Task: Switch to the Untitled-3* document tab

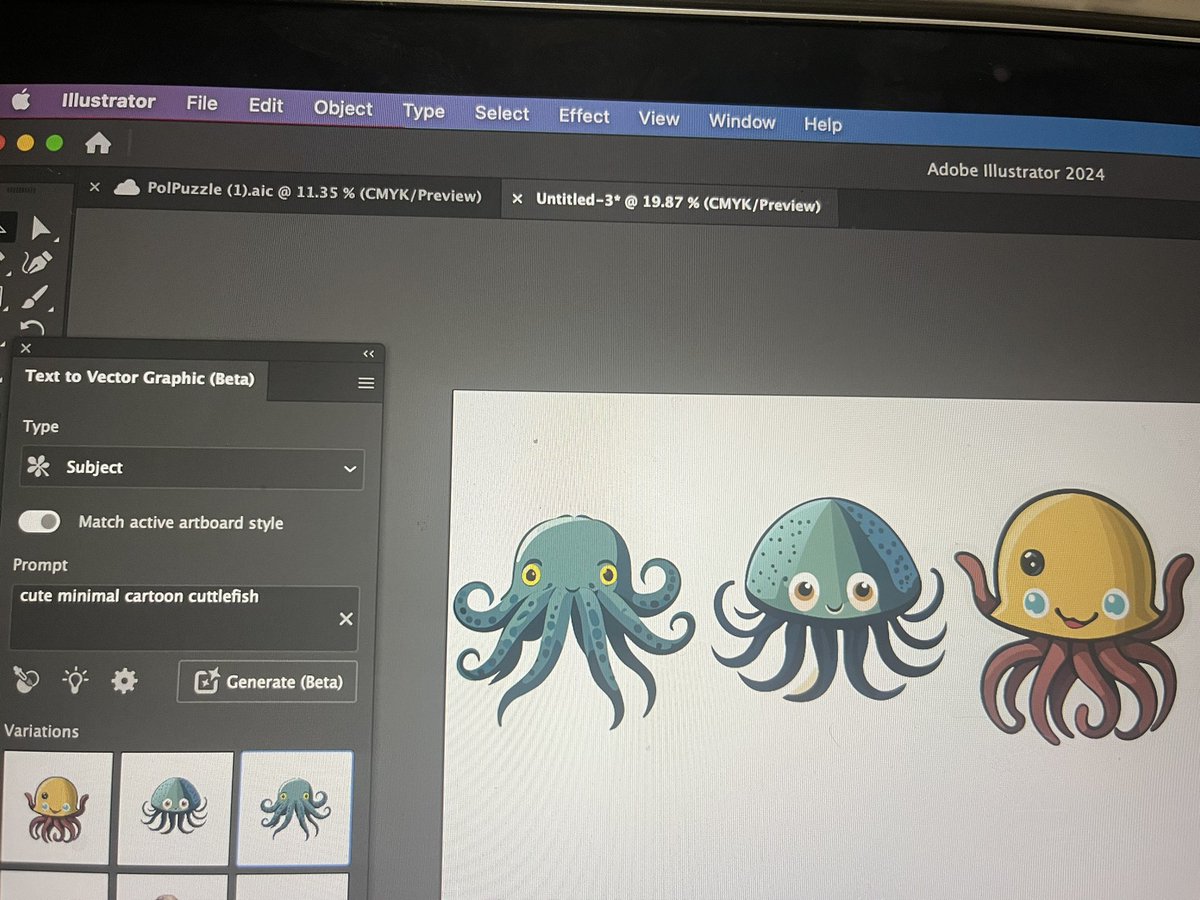Action: pyautogui.click(x=668, y=203)
